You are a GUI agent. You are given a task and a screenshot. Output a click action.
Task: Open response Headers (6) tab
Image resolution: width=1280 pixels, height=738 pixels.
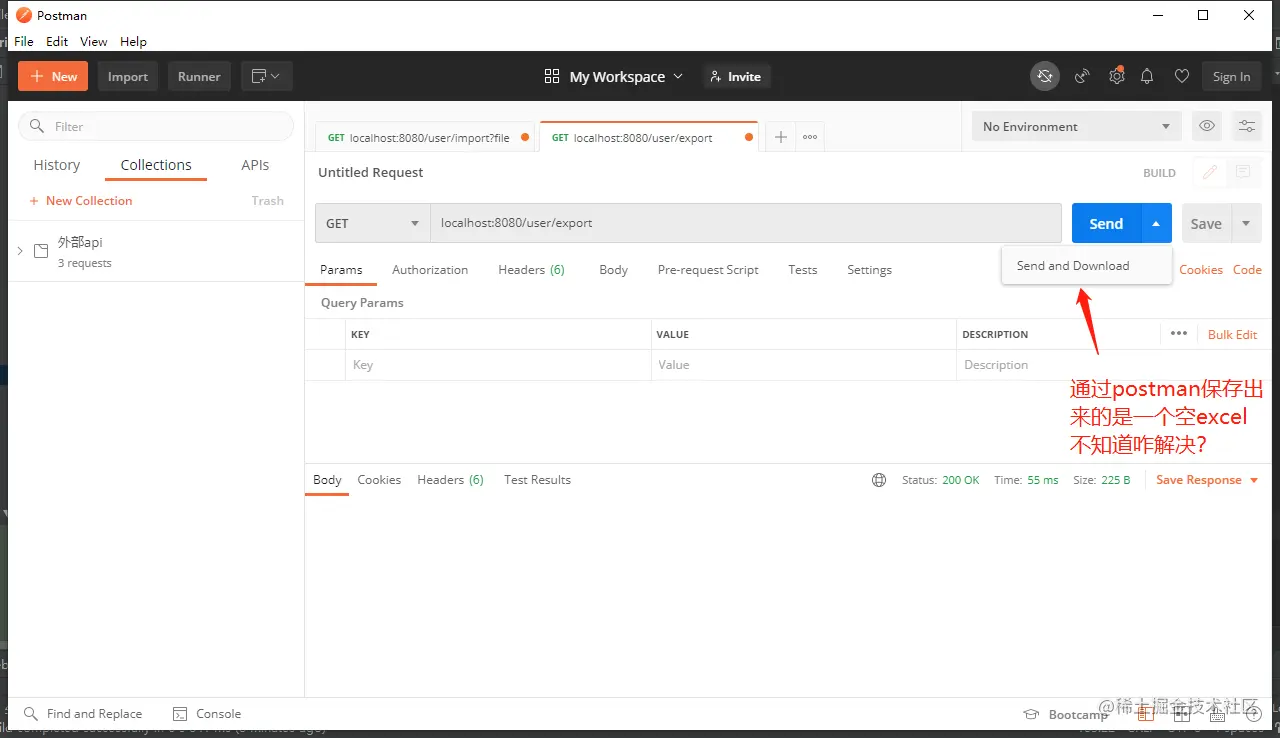[x=450, y=480]
